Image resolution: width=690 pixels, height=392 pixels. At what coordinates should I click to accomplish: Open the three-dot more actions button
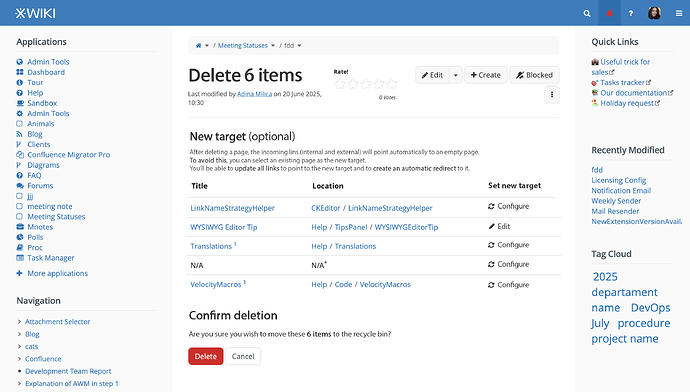click(552, 94)
